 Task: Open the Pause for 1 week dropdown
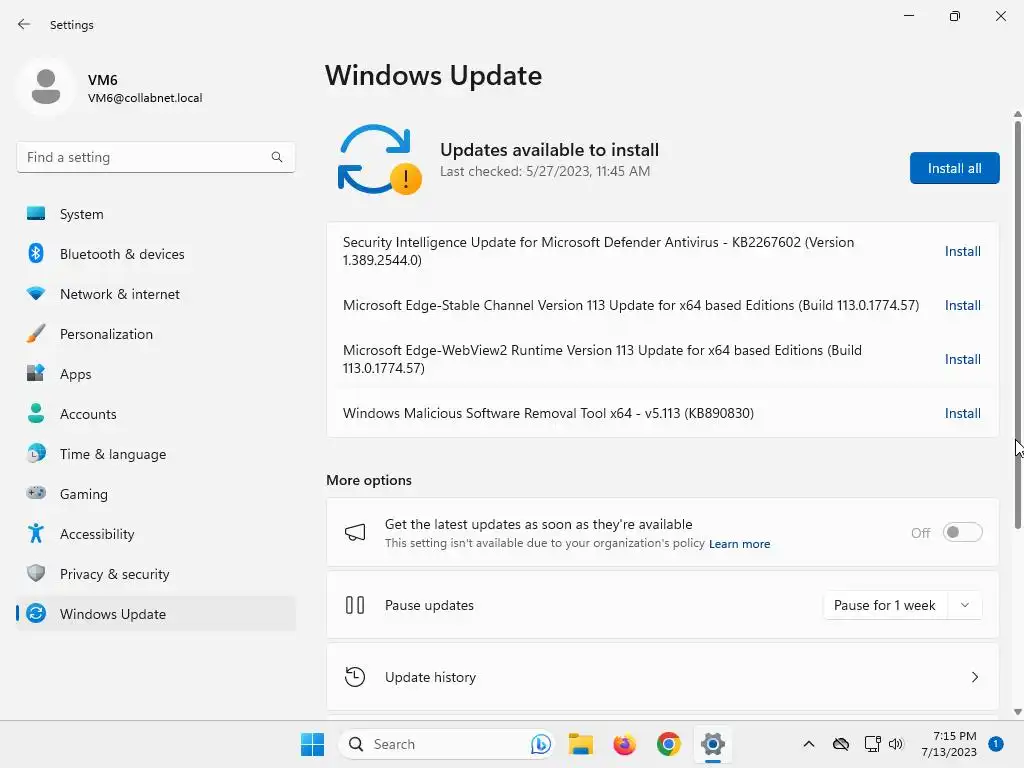click(x=902, y=605)
